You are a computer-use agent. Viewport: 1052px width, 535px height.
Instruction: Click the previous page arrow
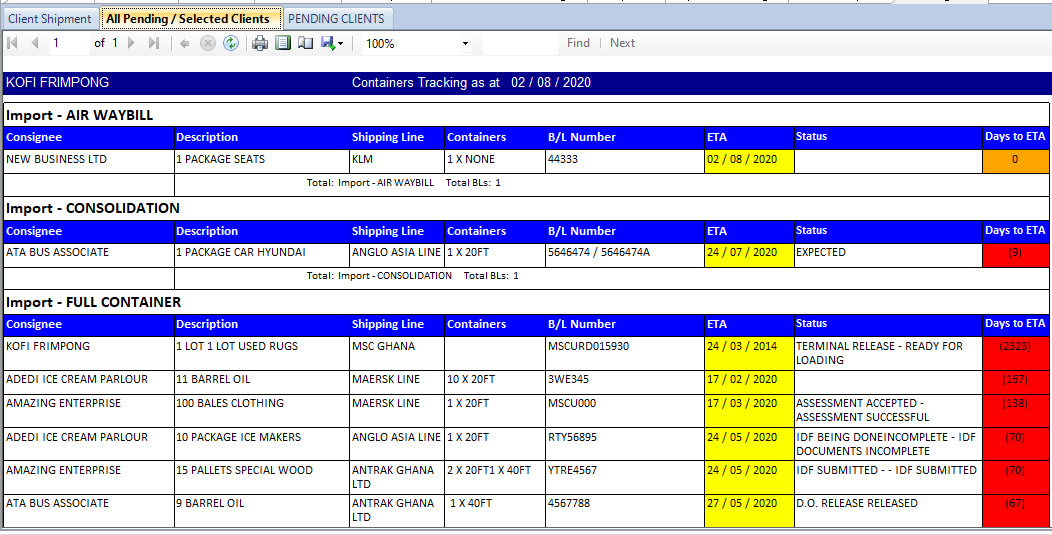tap(35, 43)
